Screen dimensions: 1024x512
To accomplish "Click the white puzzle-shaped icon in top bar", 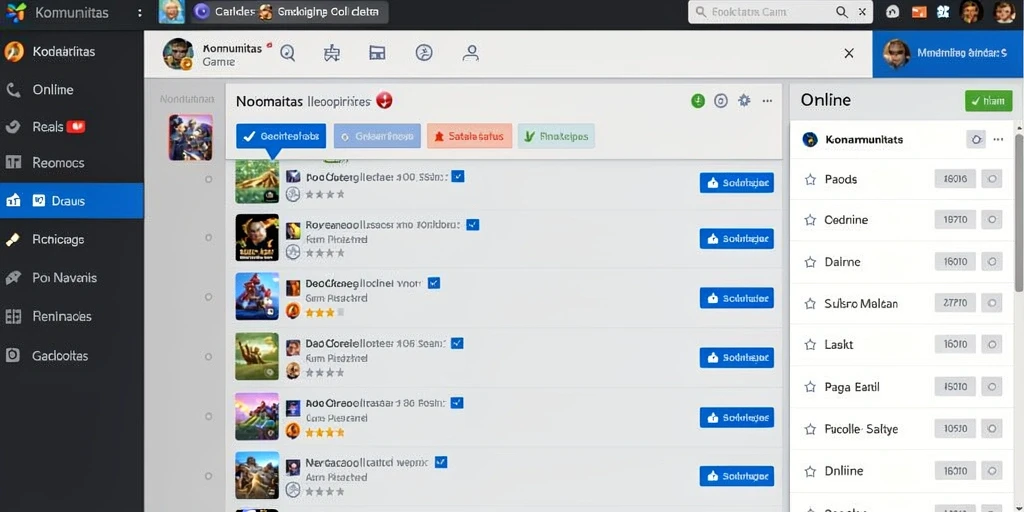I will coord(942,12).
